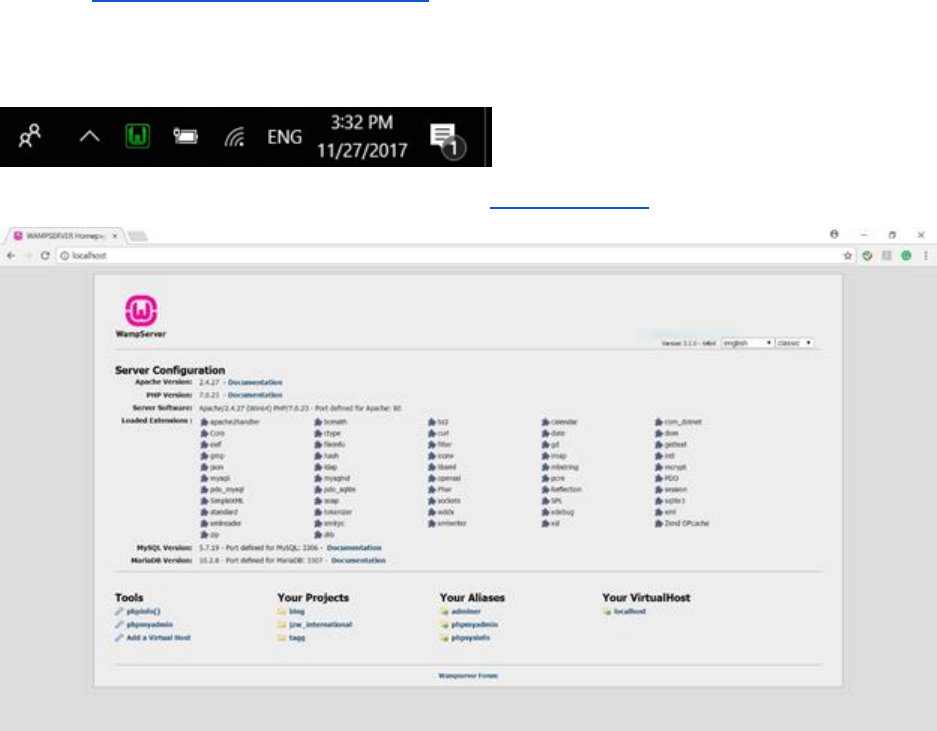The image size is (937, 731).
Task: Open phpmyadmin under Your Aliases
Action: (x=474, y=625)
